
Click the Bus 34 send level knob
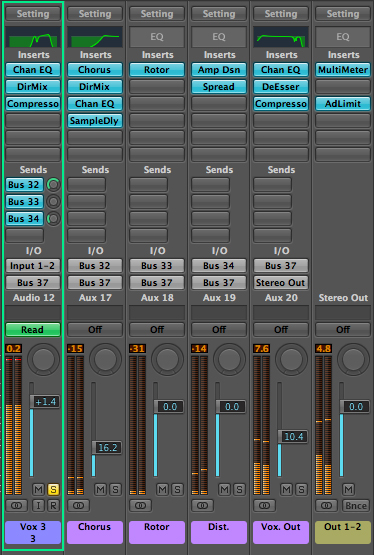(53, 218)
